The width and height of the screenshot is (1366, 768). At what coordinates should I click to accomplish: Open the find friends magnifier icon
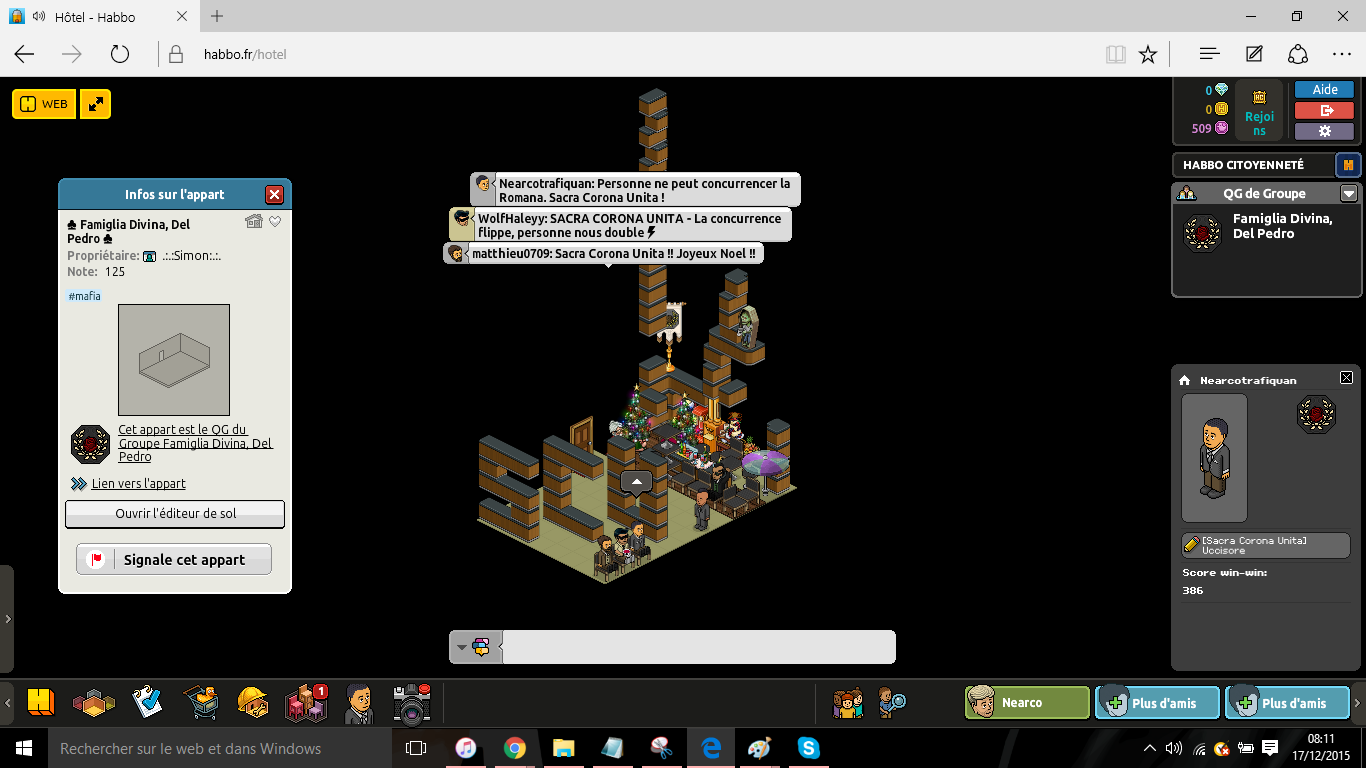[892, 703]
